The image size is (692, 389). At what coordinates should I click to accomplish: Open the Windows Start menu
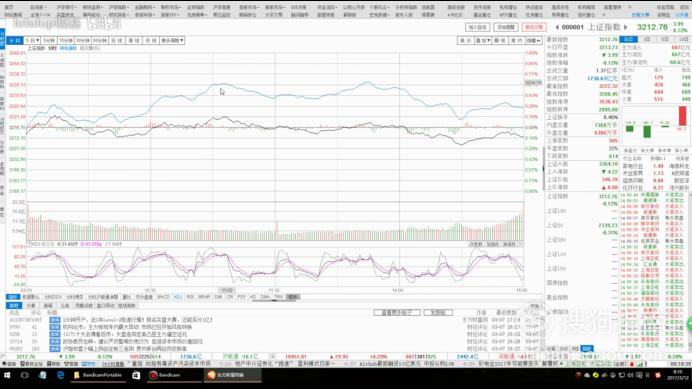tap(7, 375)
